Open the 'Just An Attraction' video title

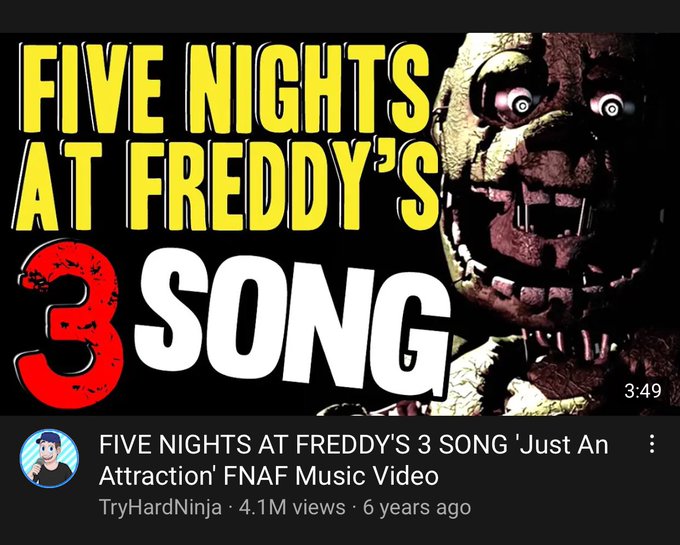353,460
